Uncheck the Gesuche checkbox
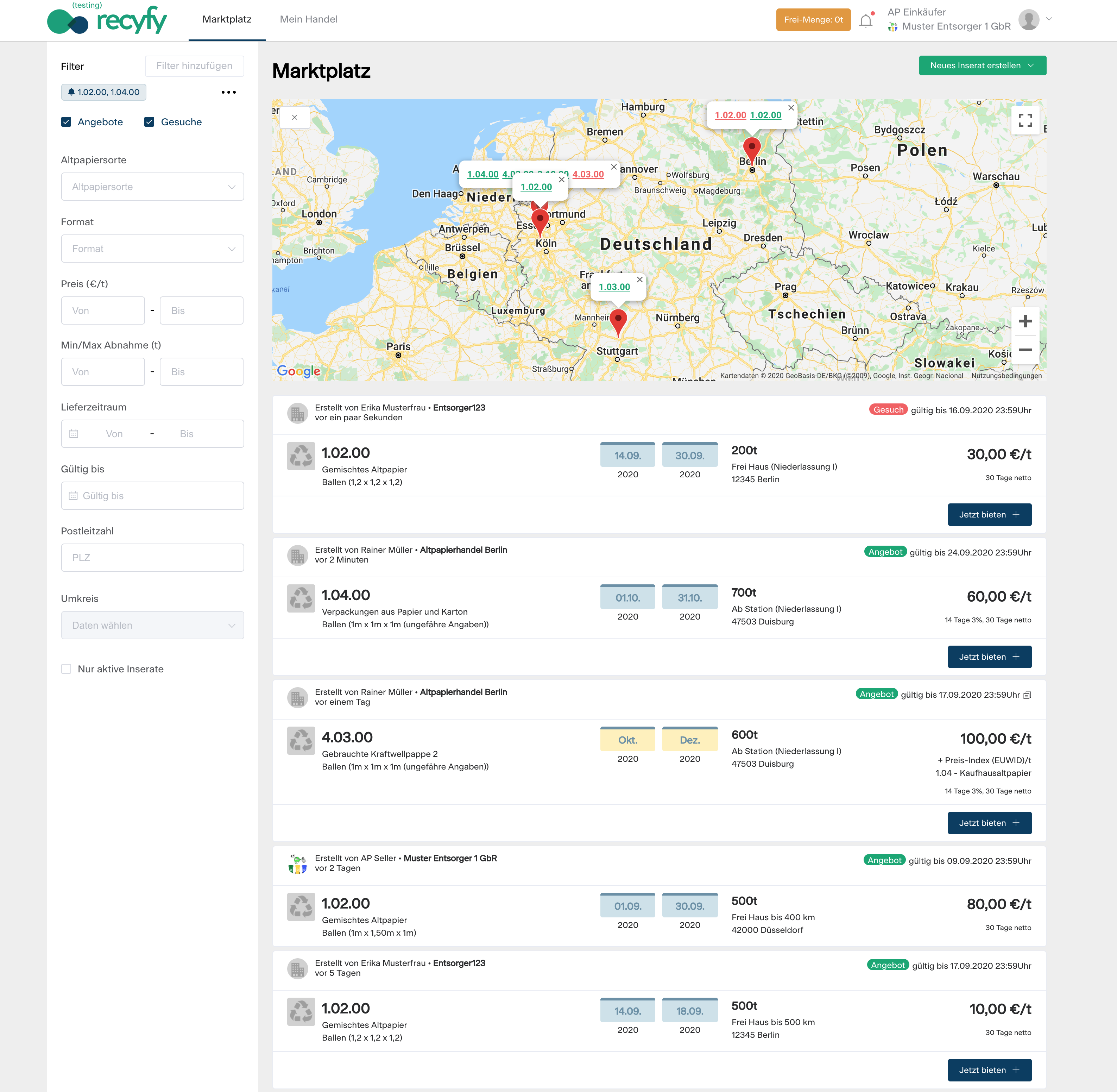Screen dimensions: 1117x1092 pos(150,122)
